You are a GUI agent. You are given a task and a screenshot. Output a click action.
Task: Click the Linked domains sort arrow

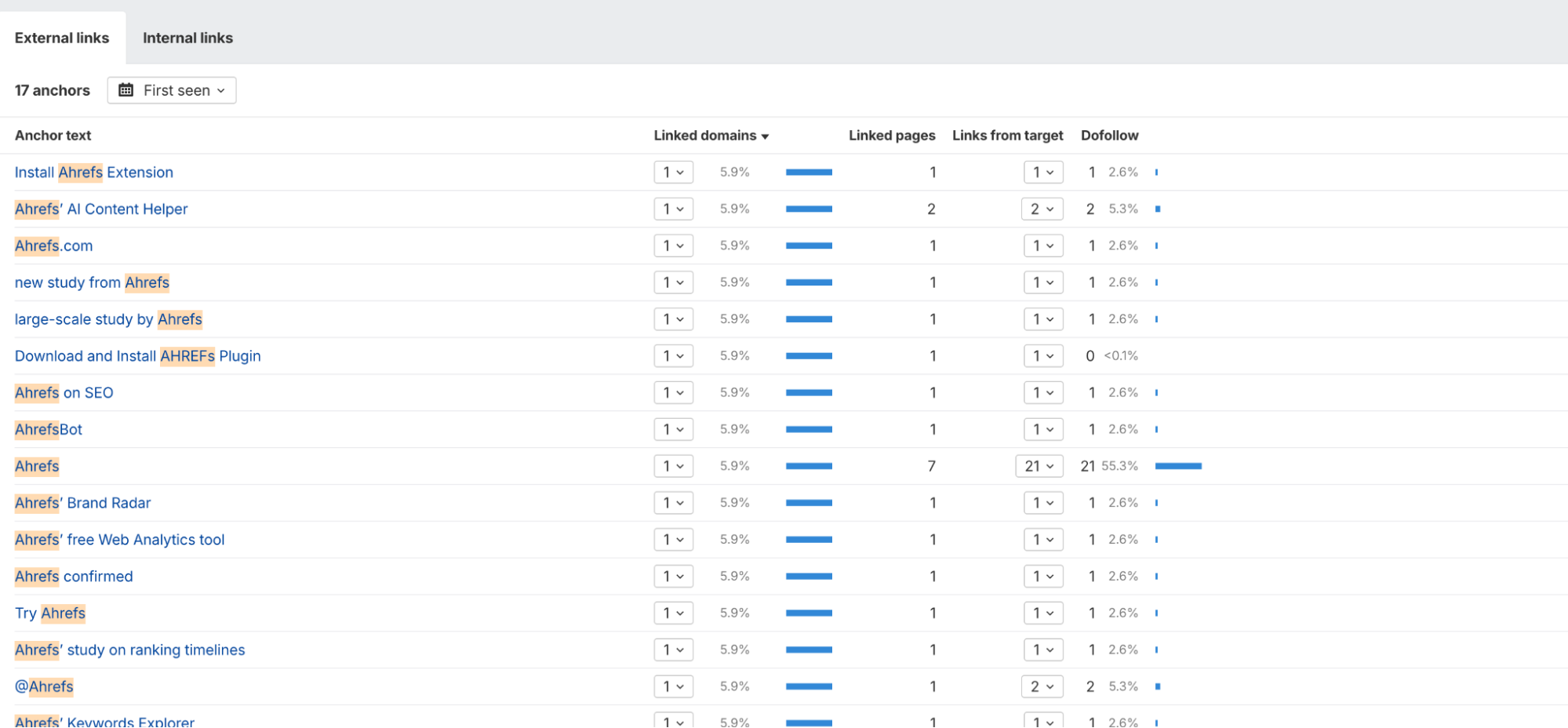point(765,136)
